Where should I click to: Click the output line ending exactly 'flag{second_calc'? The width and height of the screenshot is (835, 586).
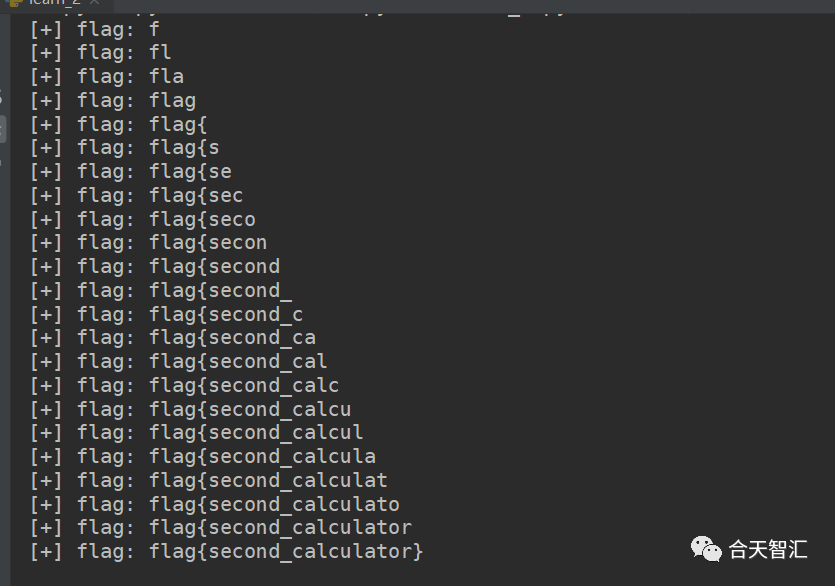coord(184,386)
